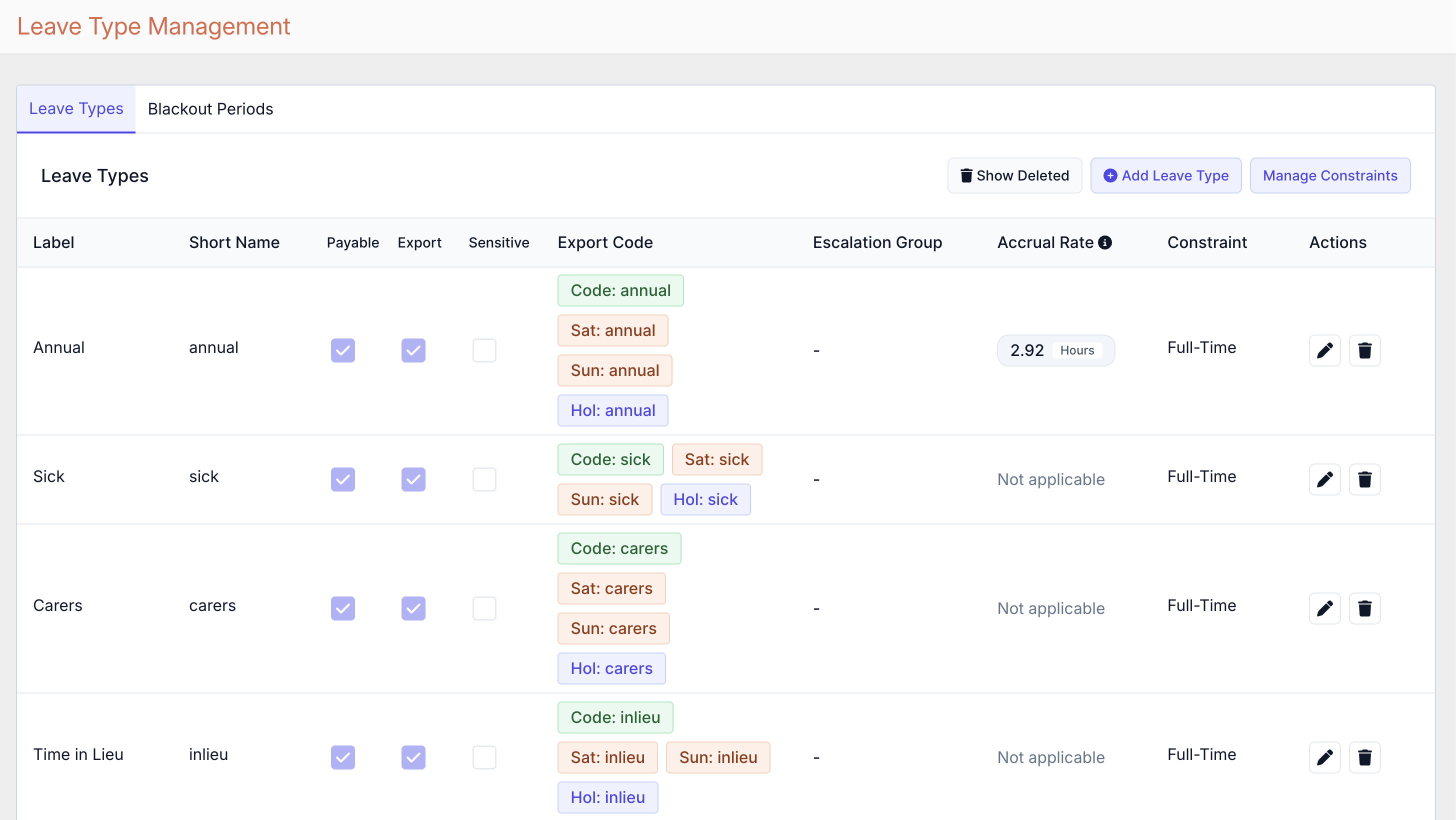This screenshot has height=820, width=1456.
Task: Click the Accrual Rate info icon
Action: click(x=1105, y=242)
